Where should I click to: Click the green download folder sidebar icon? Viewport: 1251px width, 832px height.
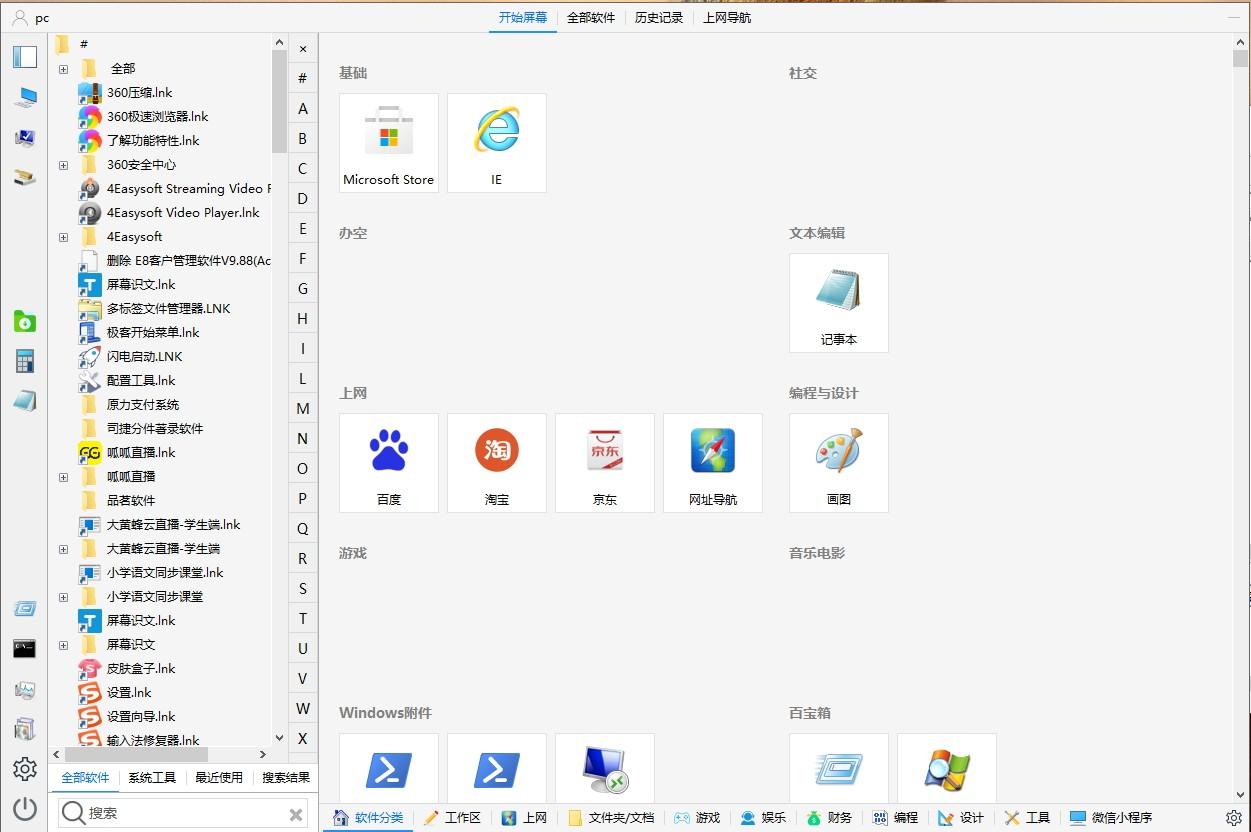click(x=25, y=321)
